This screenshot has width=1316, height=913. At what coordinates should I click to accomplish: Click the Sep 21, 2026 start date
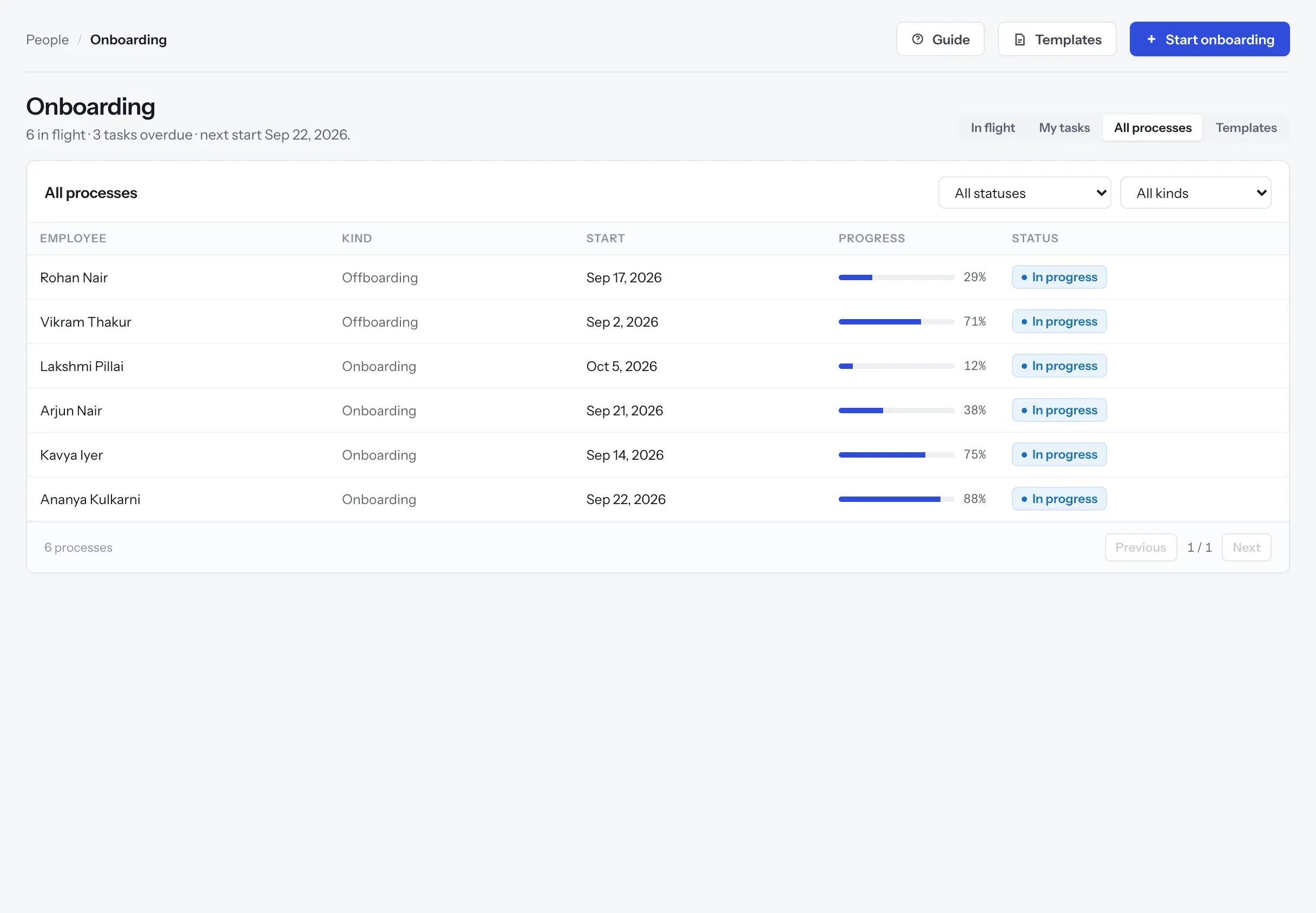point(624,411)
